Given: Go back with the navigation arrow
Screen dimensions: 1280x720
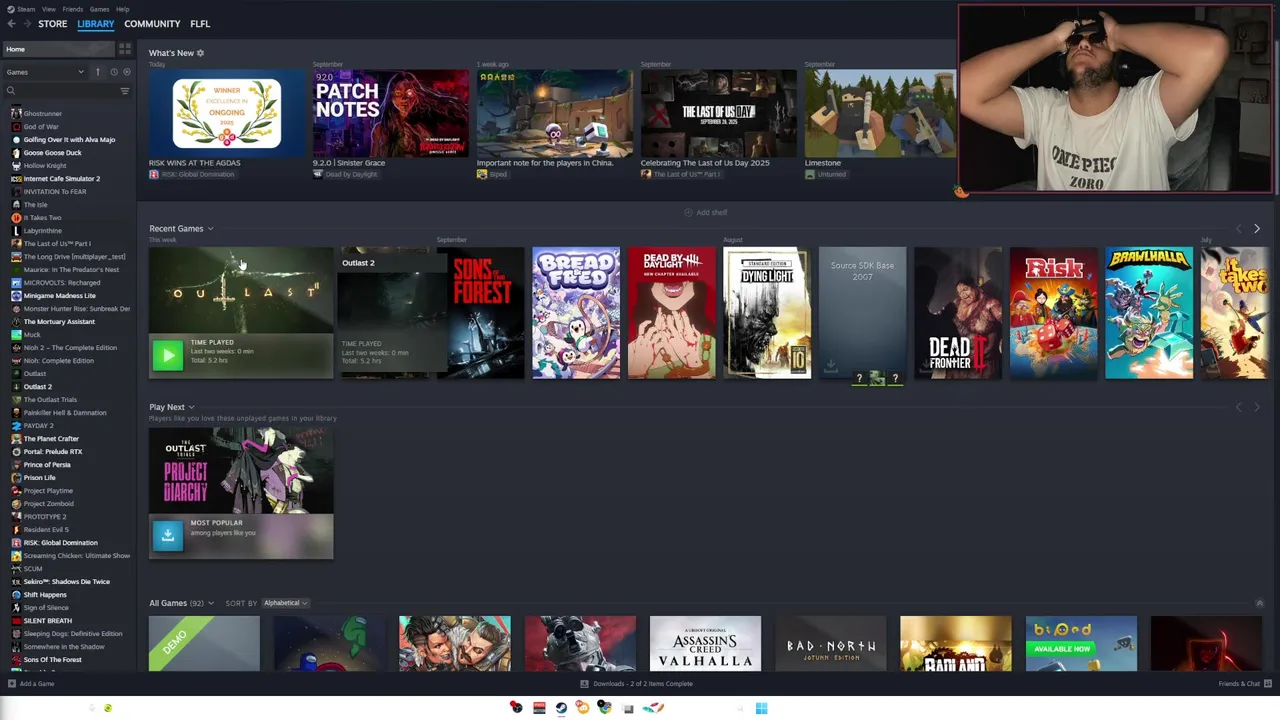Looking at the screenshot, I should click(x=11, y=24).
